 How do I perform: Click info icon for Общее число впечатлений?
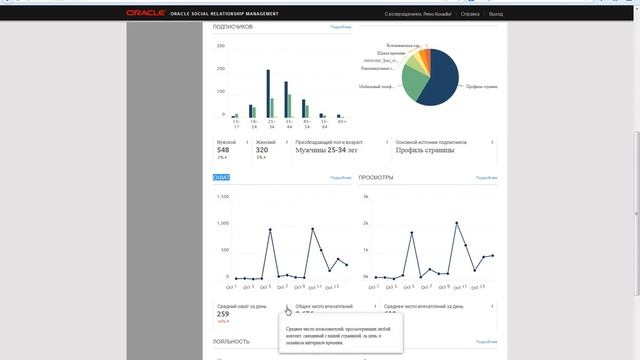tap(375, 306)
